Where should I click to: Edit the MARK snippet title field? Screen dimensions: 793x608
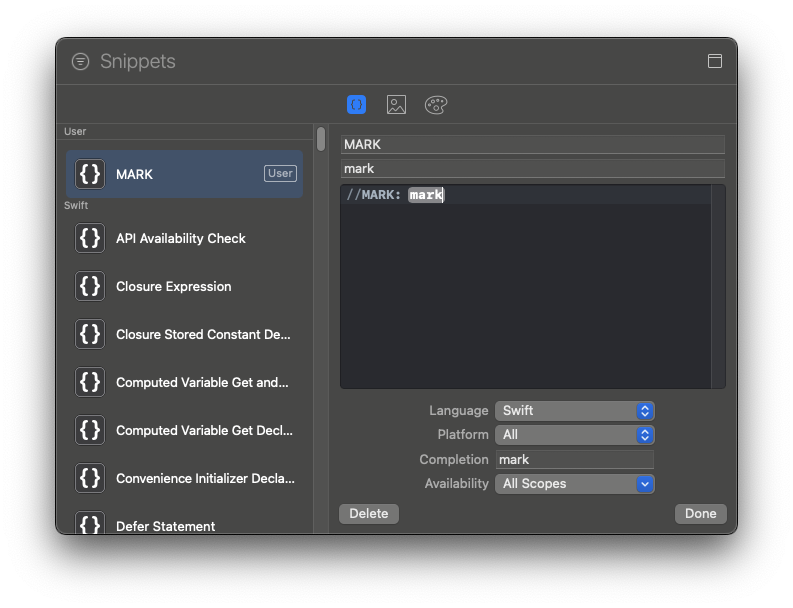point(533,145)
